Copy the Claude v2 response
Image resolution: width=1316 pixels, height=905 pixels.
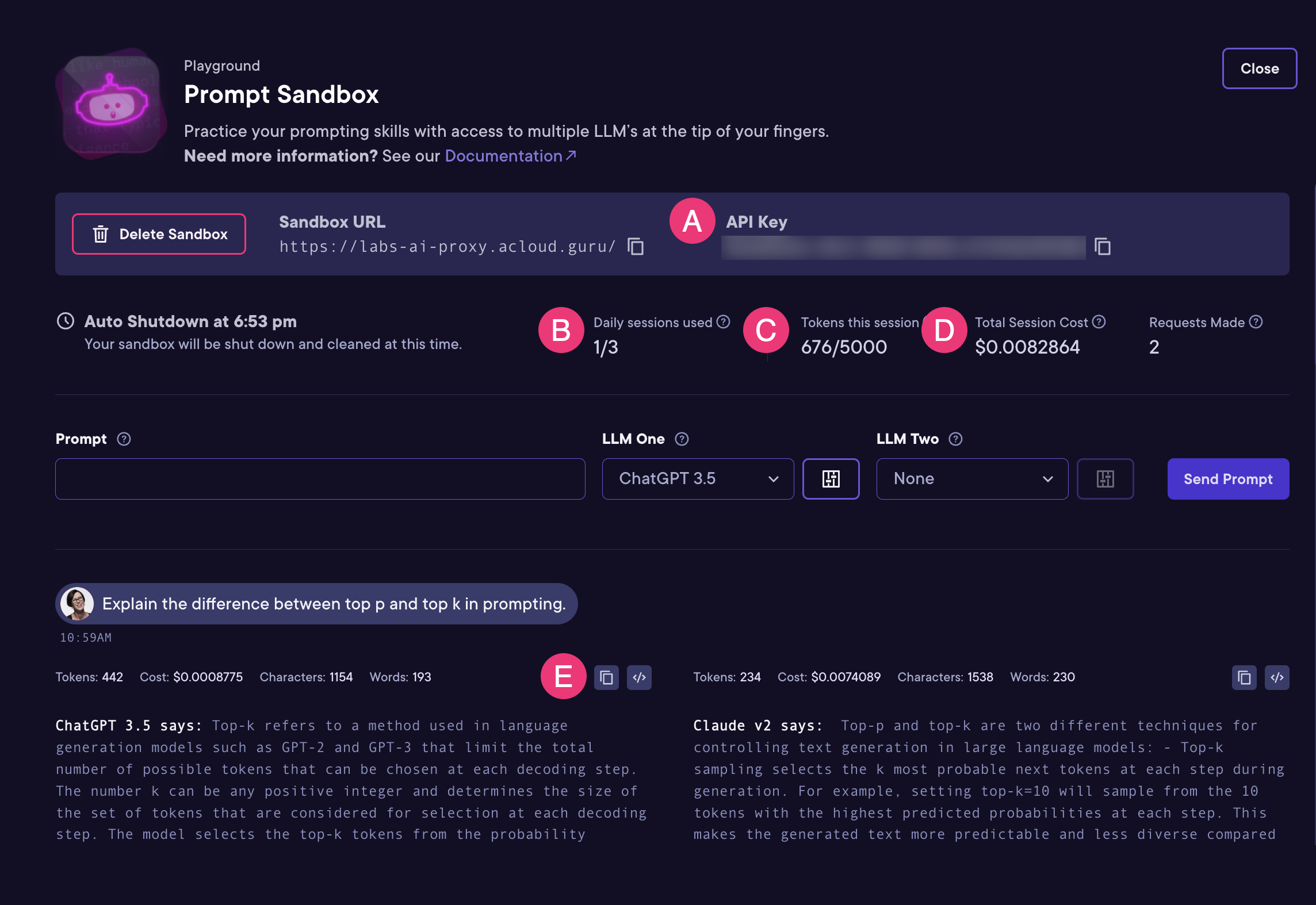[1244, 677]
